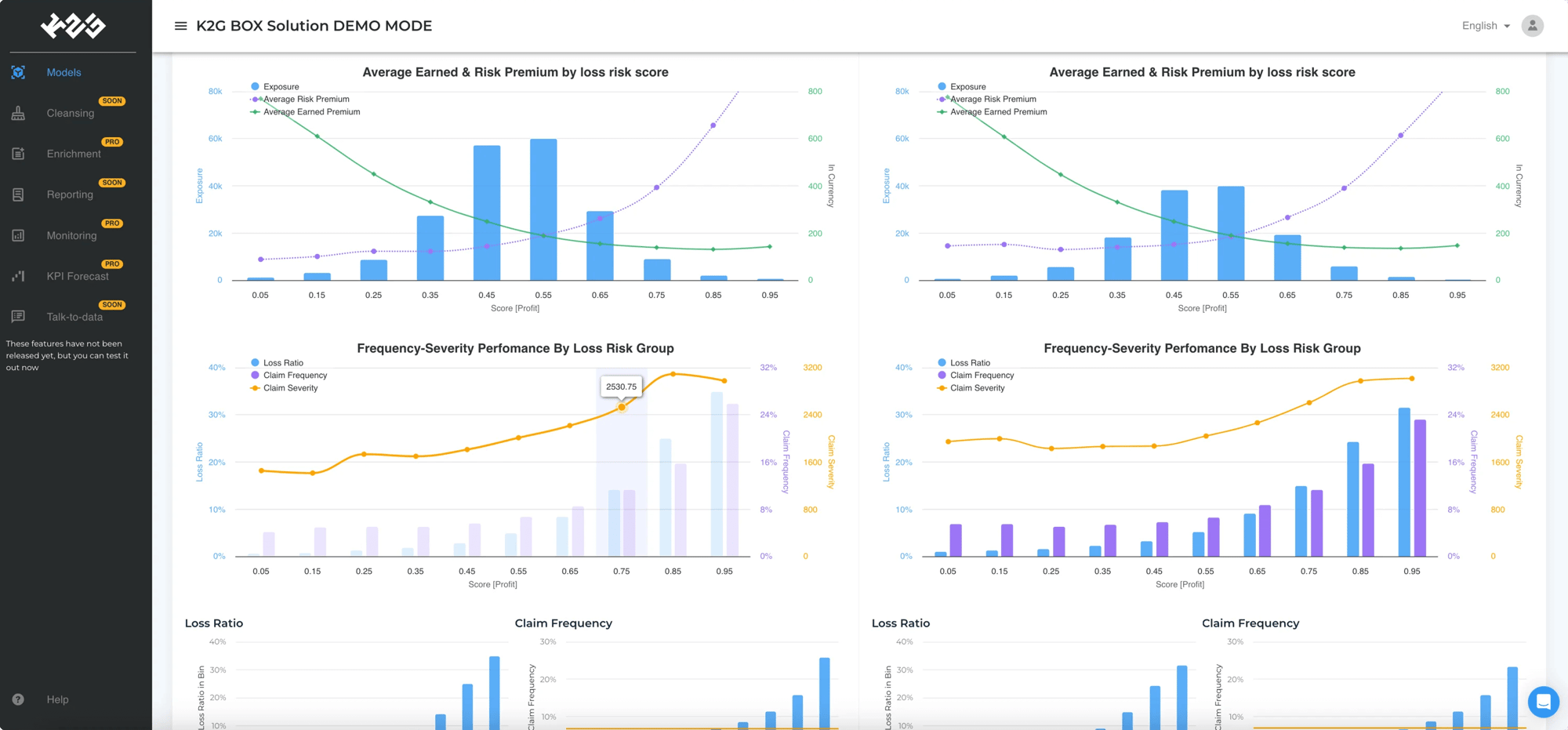Image resolution: width=1568 pixels, height=730 pixels.
Task: Click the PRO badge next to Monitoring
Action: pos(112,223)
